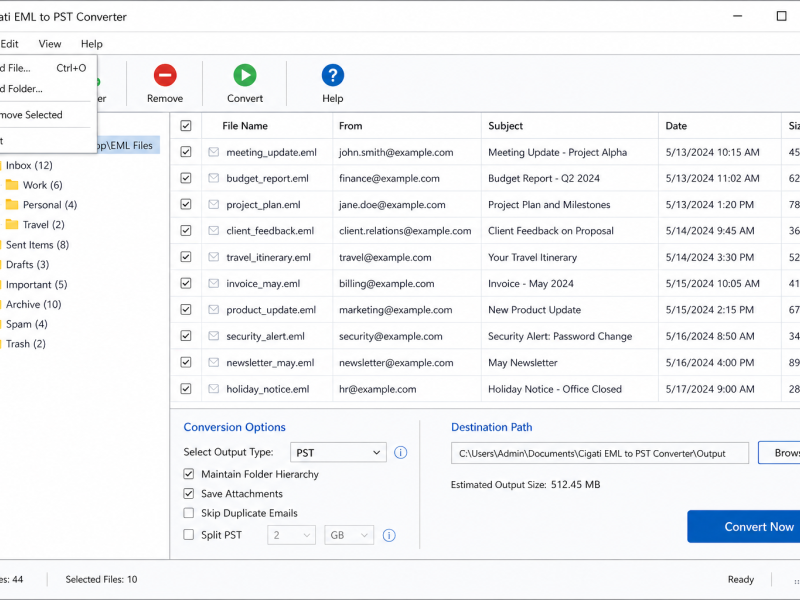Click the Personal folder icon

(12, 205)
